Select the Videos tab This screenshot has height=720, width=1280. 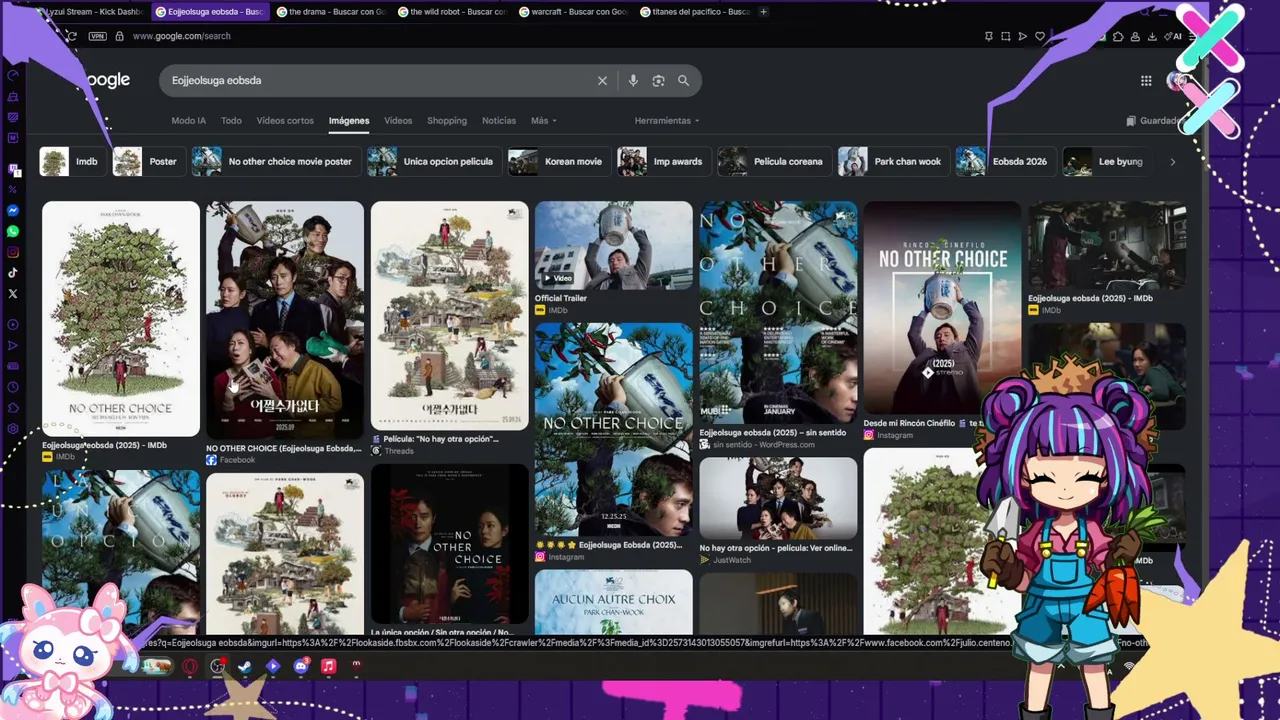point(398,121)
